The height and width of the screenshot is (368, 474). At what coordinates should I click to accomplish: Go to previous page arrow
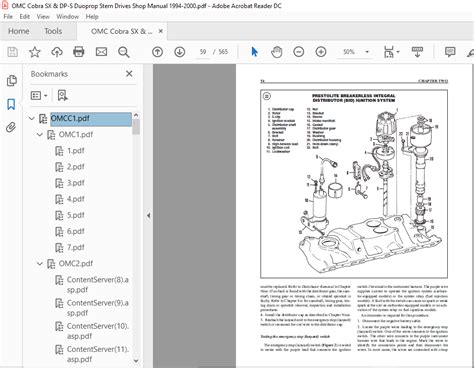pyautogui.click(x=157, y=52)
